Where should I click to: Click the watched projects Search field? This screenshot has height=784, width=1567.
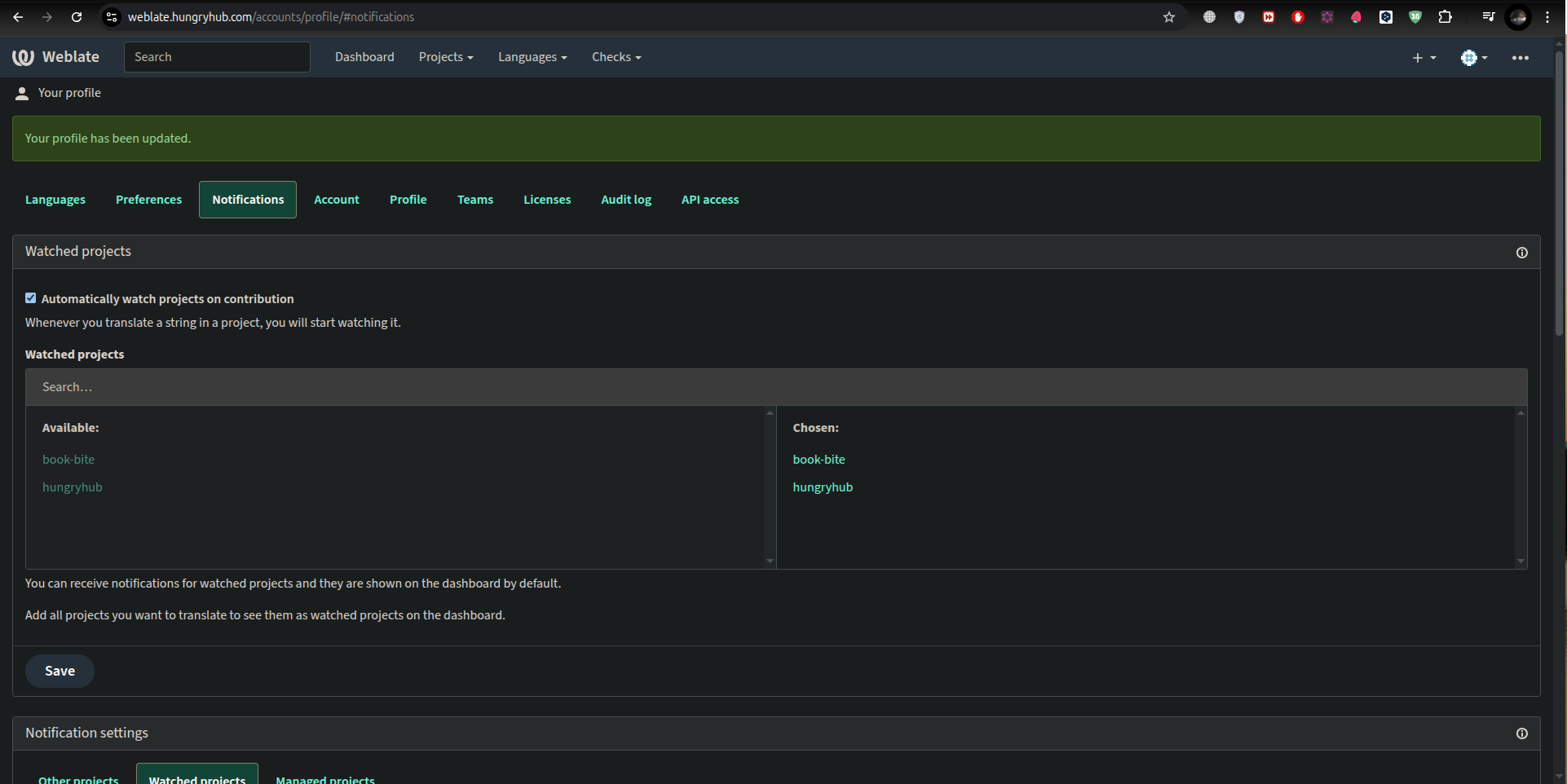pos(775,387)
